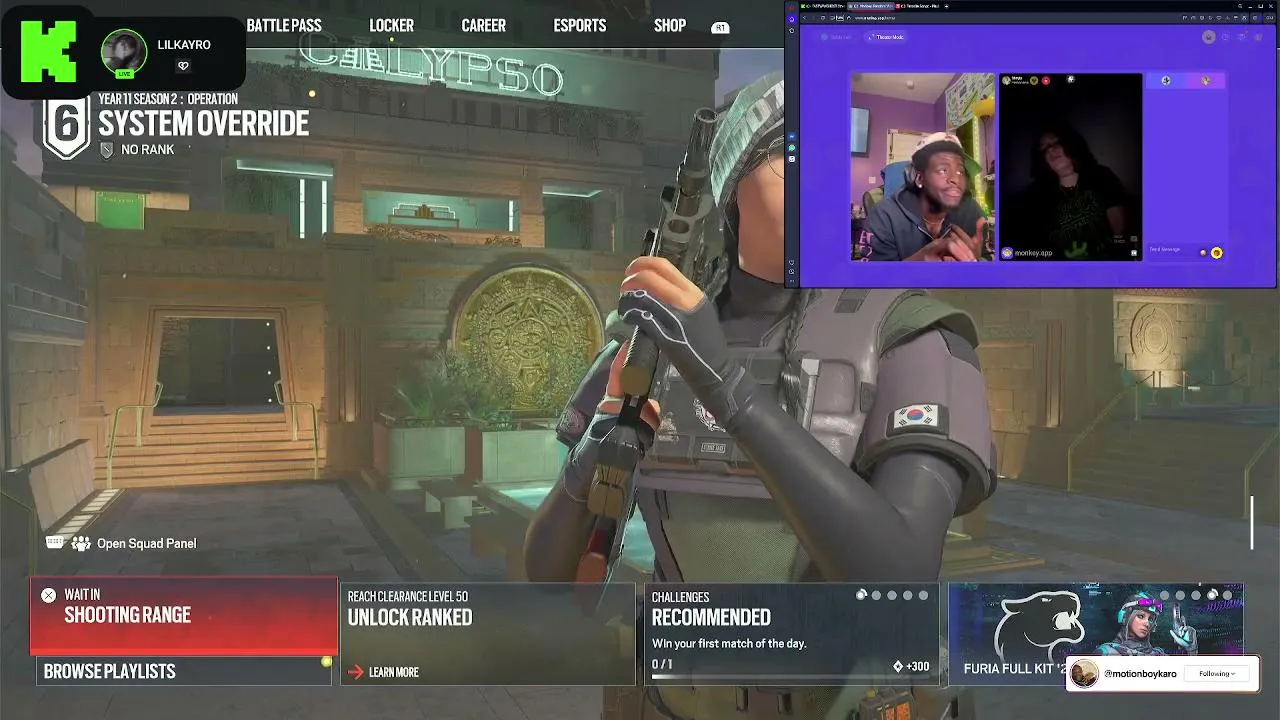Viewport: 1280px width, 720px height.
Task: Click the stranger's avatar in the video tile
Action: [1006, 80]
